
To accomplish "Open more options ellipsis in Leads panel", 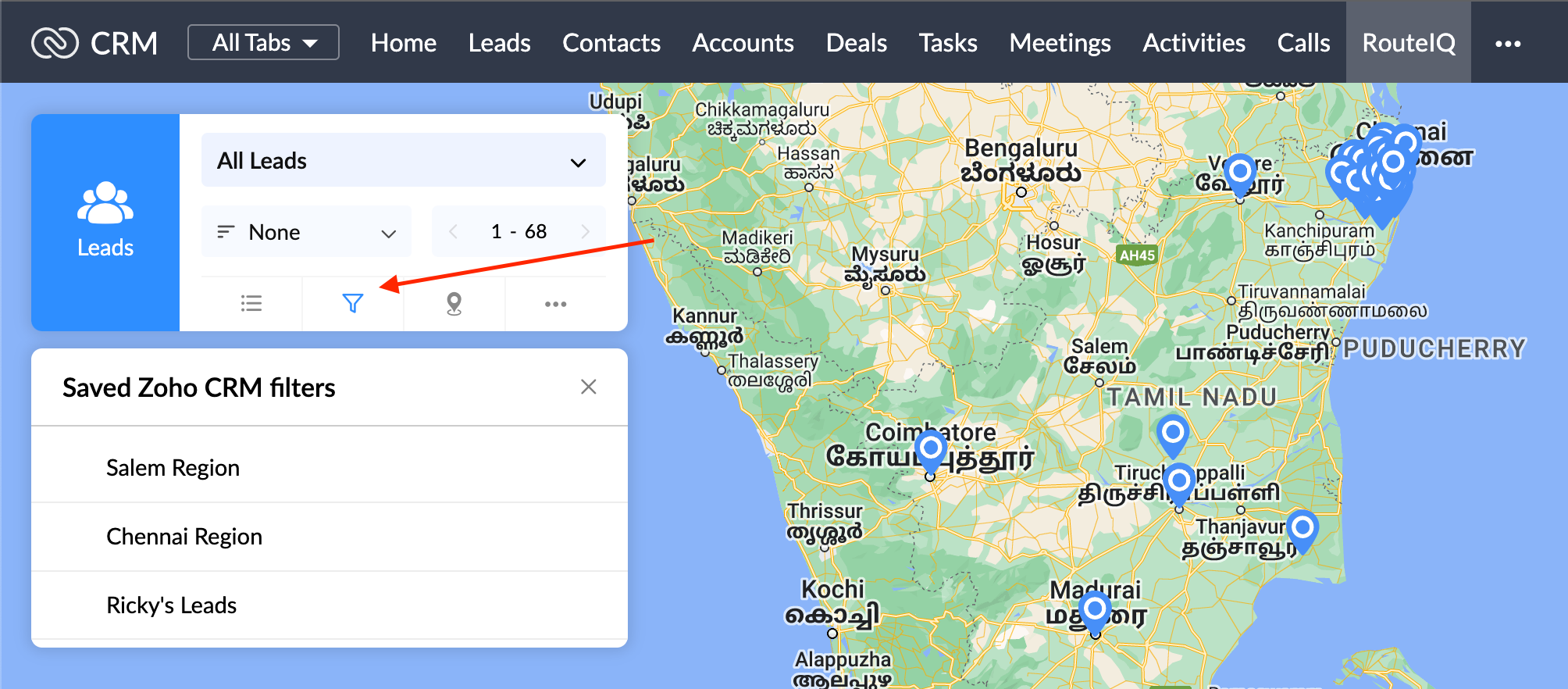I will tap(555, 304).
